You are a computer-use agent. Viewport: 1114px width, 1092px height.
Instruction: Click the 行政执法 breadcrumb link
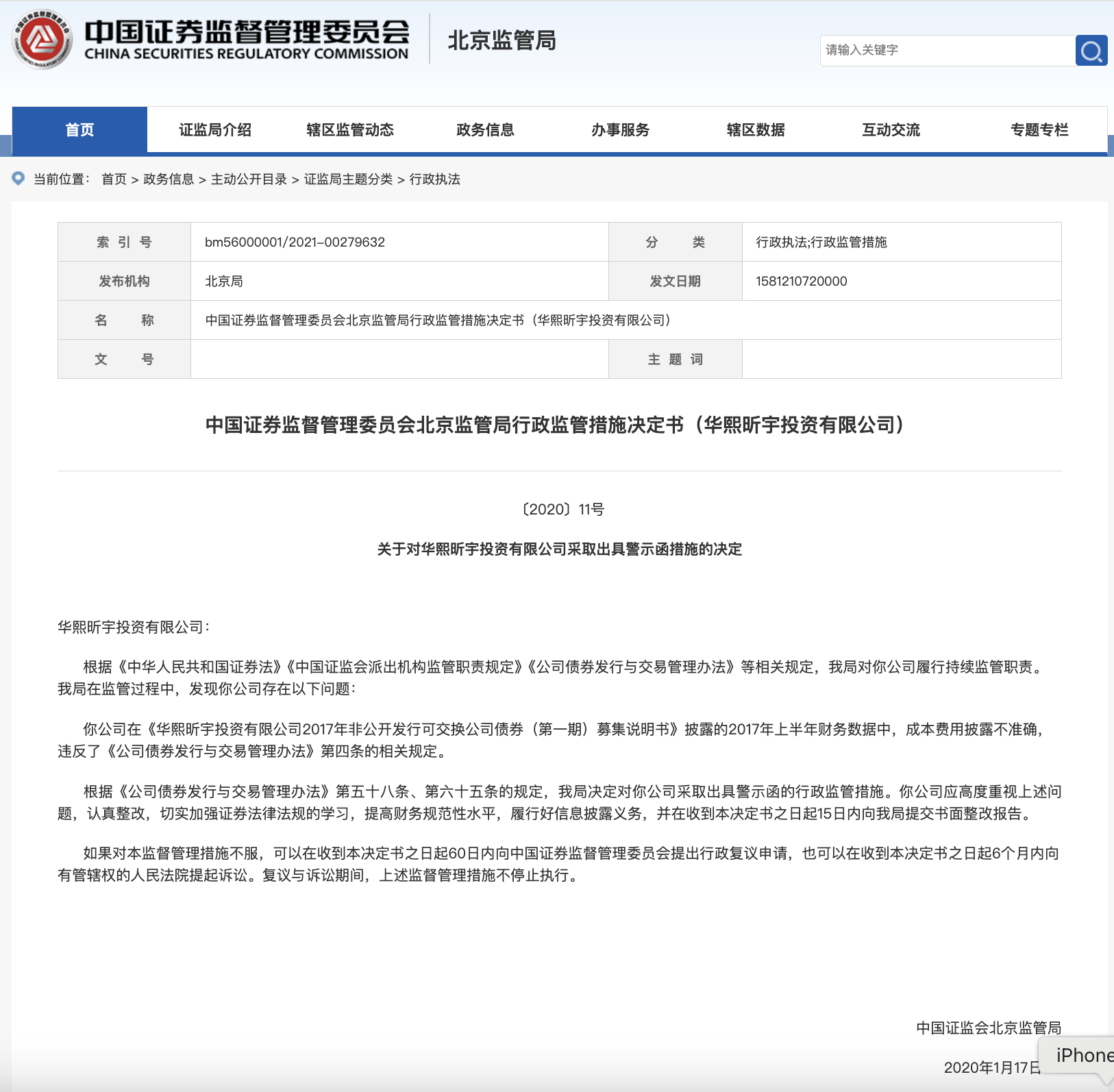[x=434, y=179]
